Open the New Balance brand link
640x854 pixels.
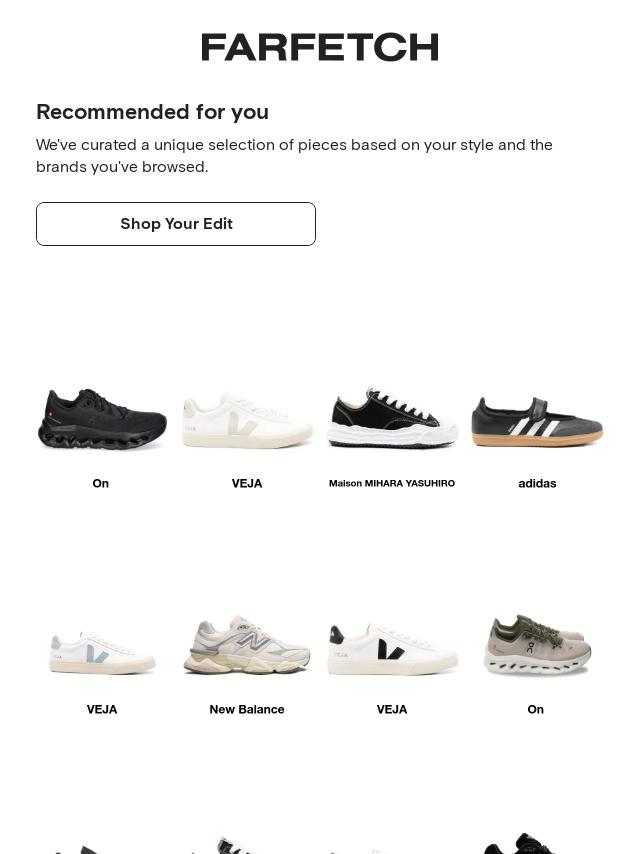click(247, 709)
